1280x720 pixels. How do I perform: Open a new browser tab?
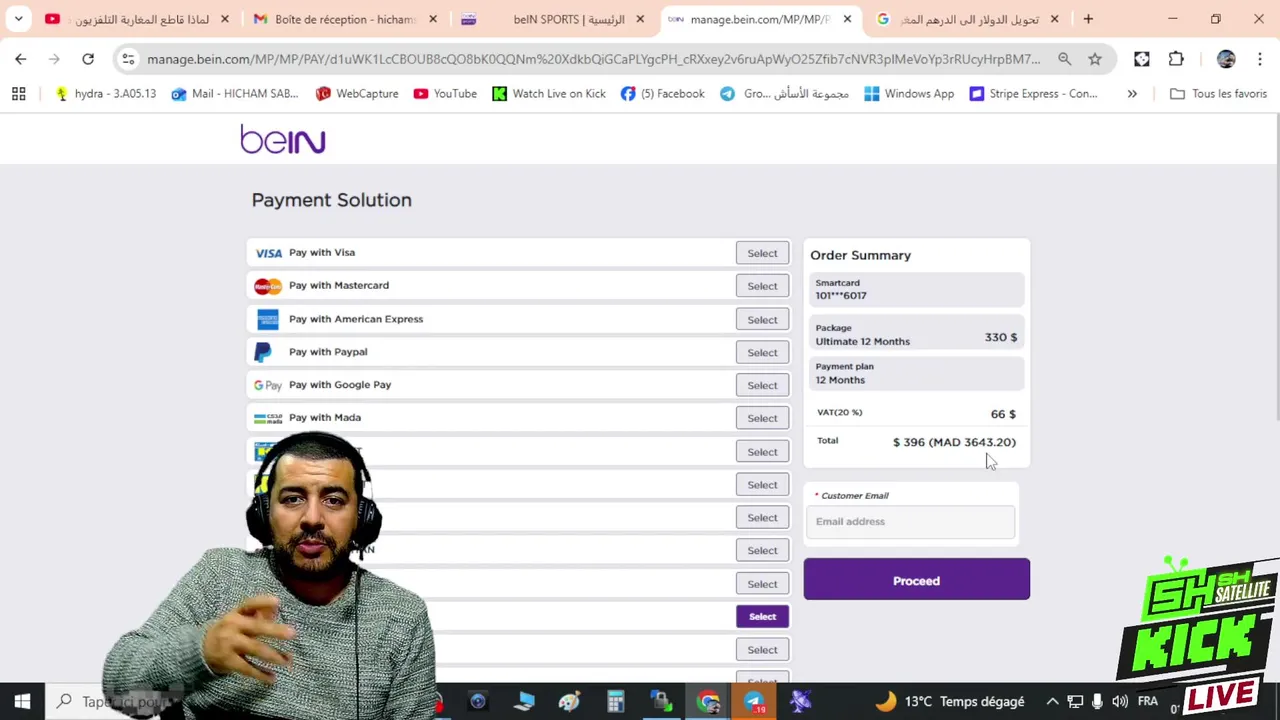click(1088, 19)
